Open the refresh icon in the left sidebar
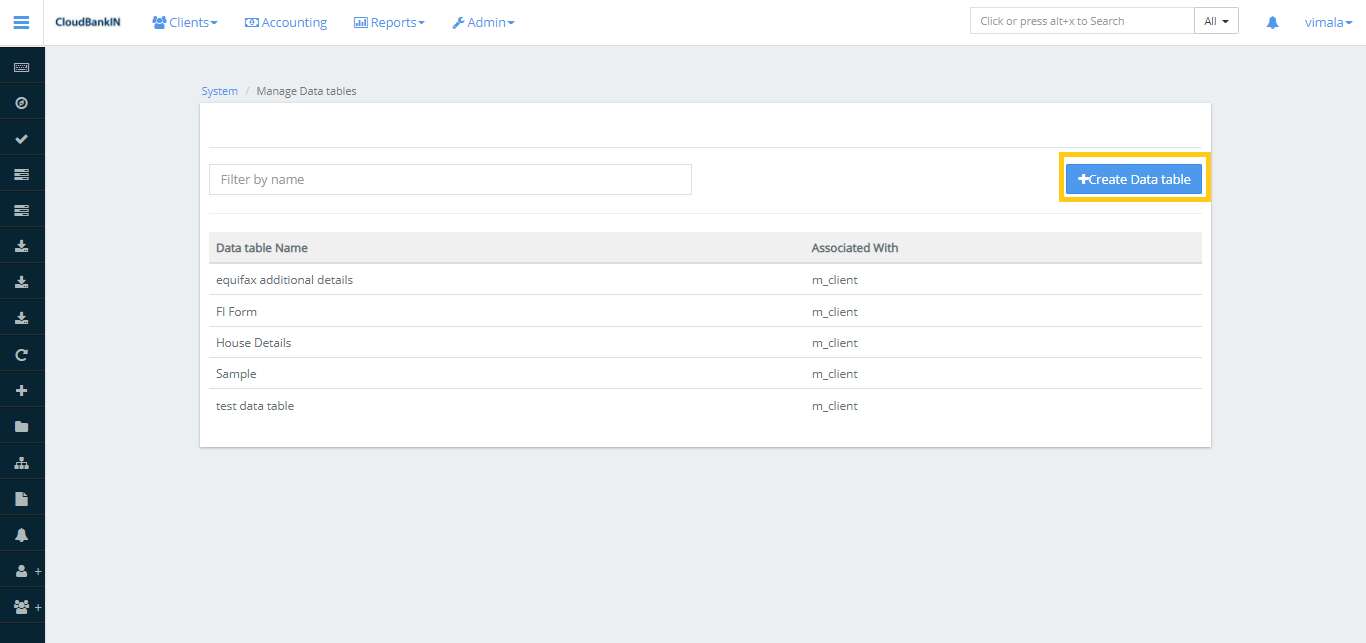 [x=22, y=353]
